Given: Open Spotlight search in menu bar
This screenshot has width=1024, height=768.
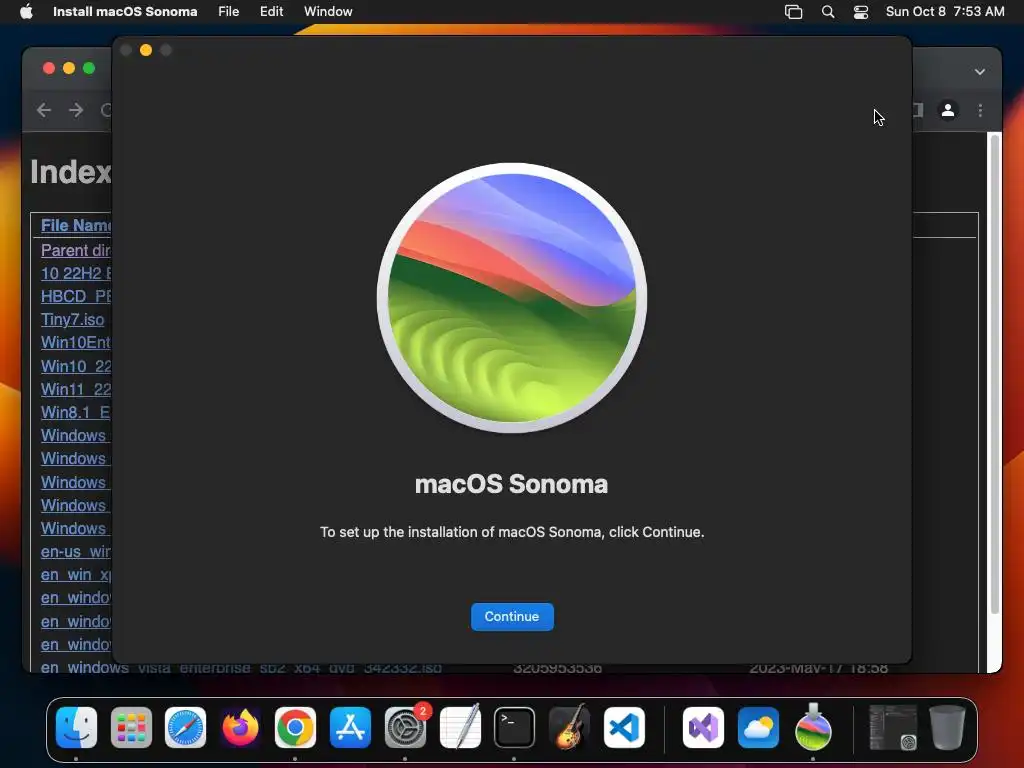Looking at the screenshot, I should coord(827,11).
